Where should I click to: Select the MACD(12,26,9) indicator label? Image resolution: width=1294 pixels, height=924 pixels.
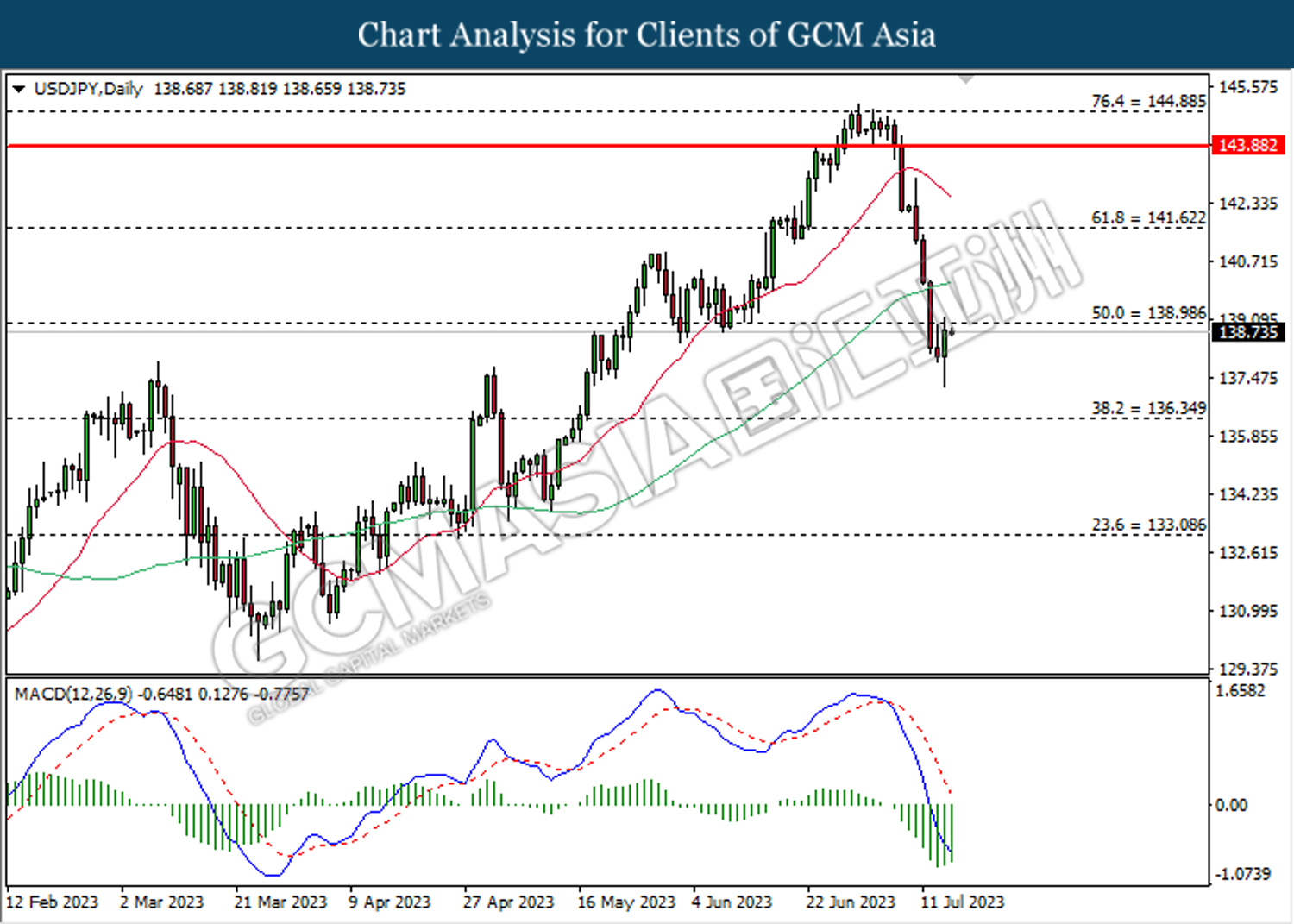73,694
